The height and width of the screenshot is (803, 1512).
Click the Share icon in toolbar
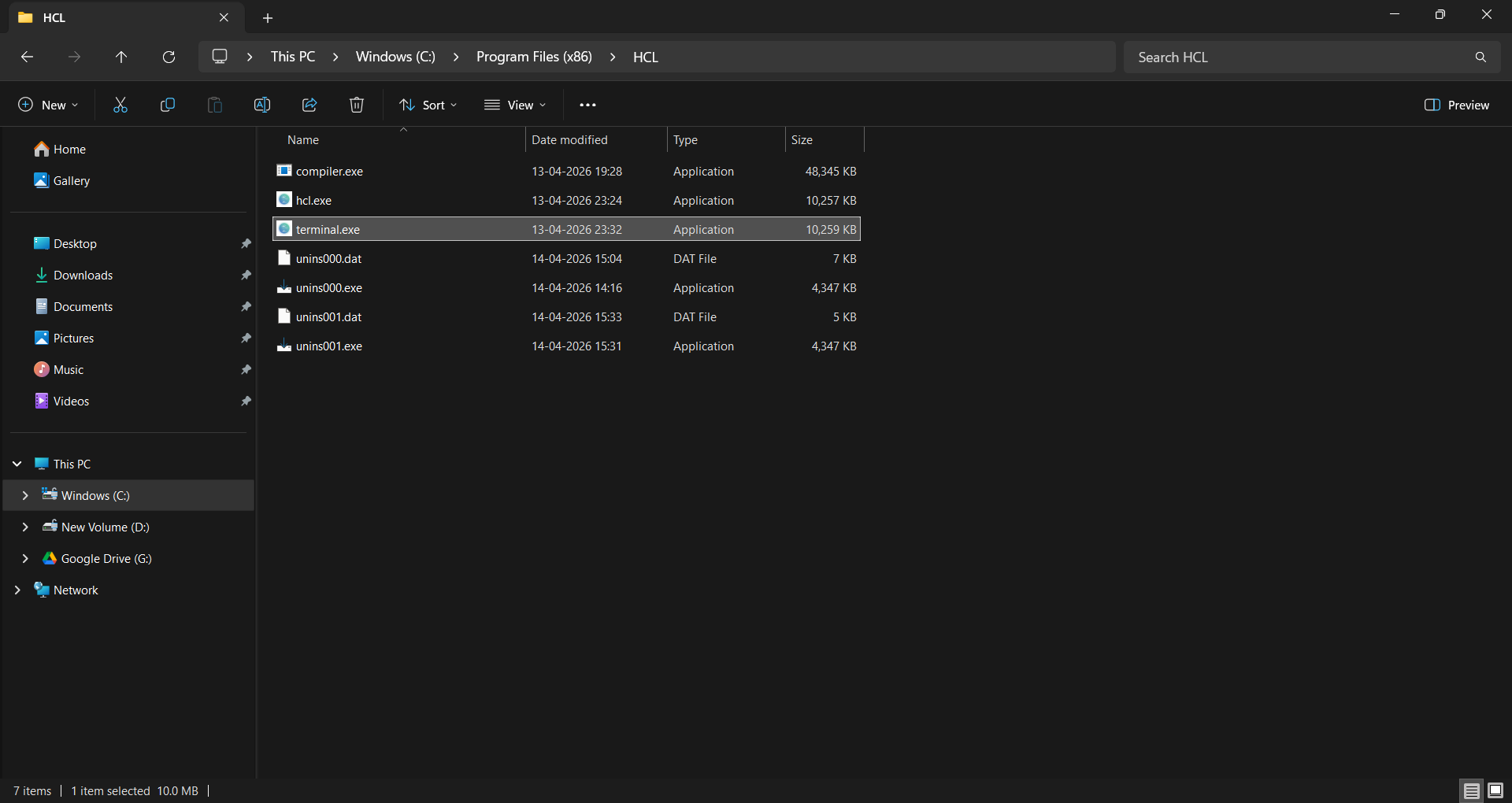309,105
